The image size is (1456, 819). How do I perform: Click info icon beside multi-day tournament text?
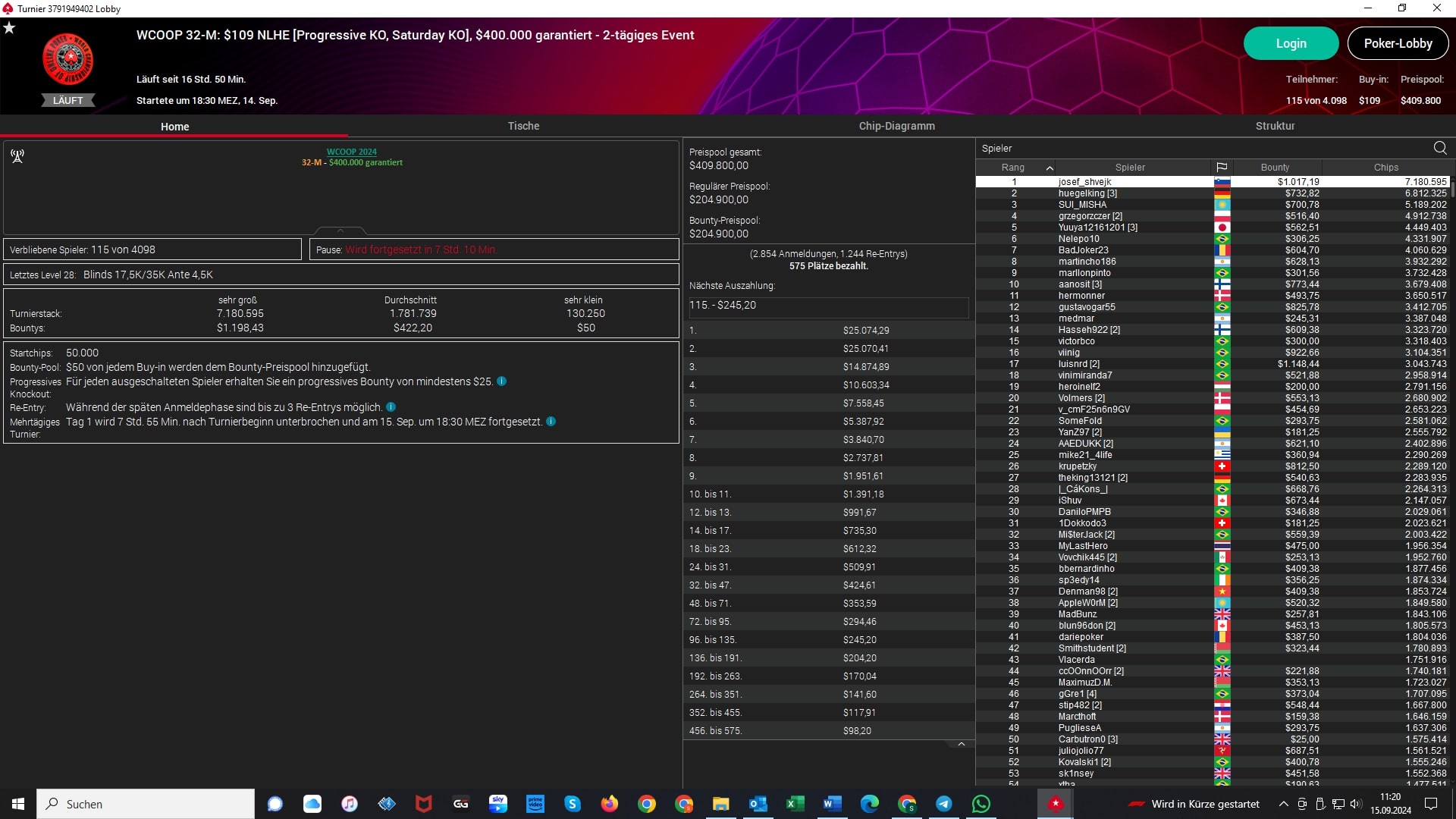551,422
